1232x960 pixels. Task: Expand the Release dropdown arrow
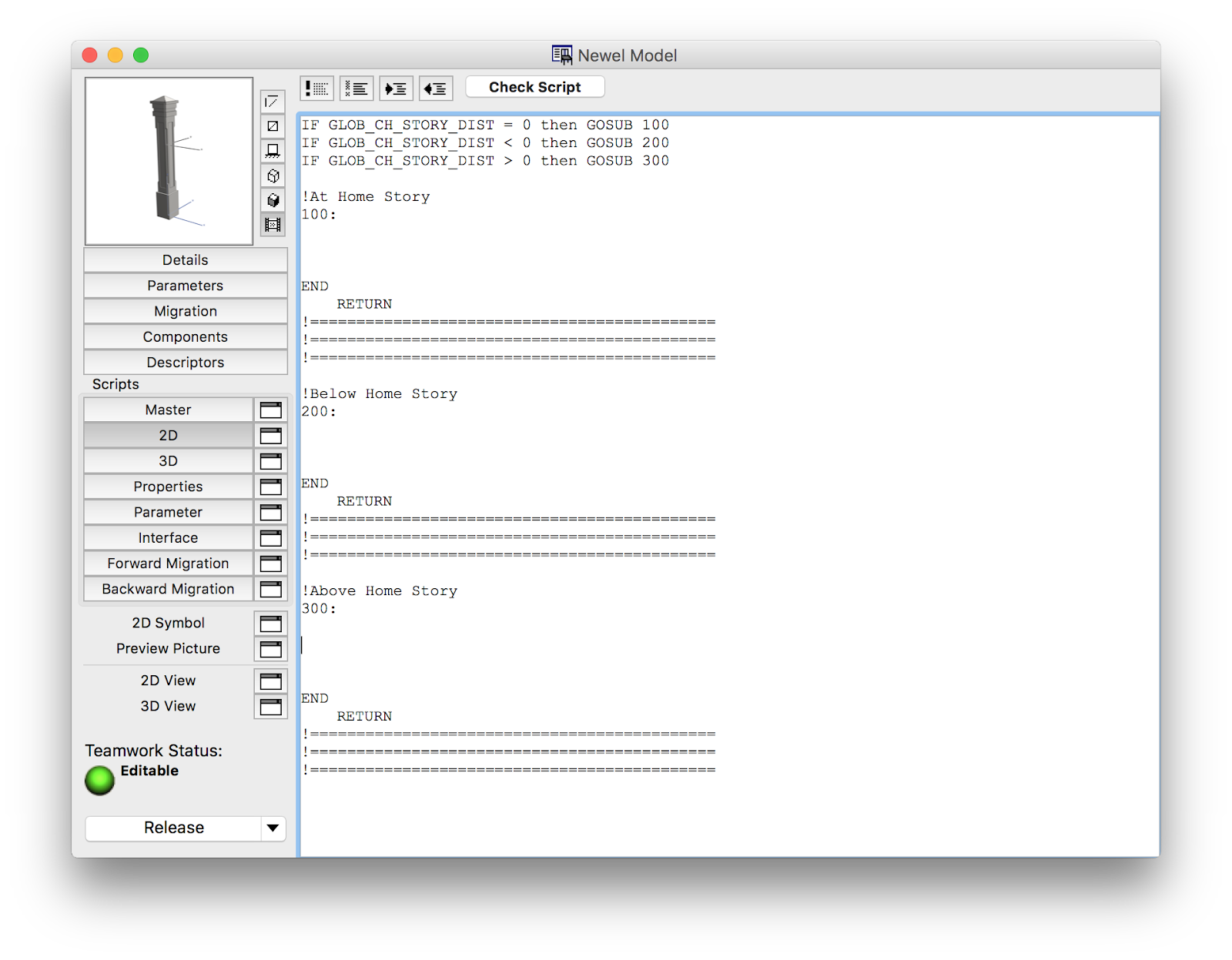point(273,828)
